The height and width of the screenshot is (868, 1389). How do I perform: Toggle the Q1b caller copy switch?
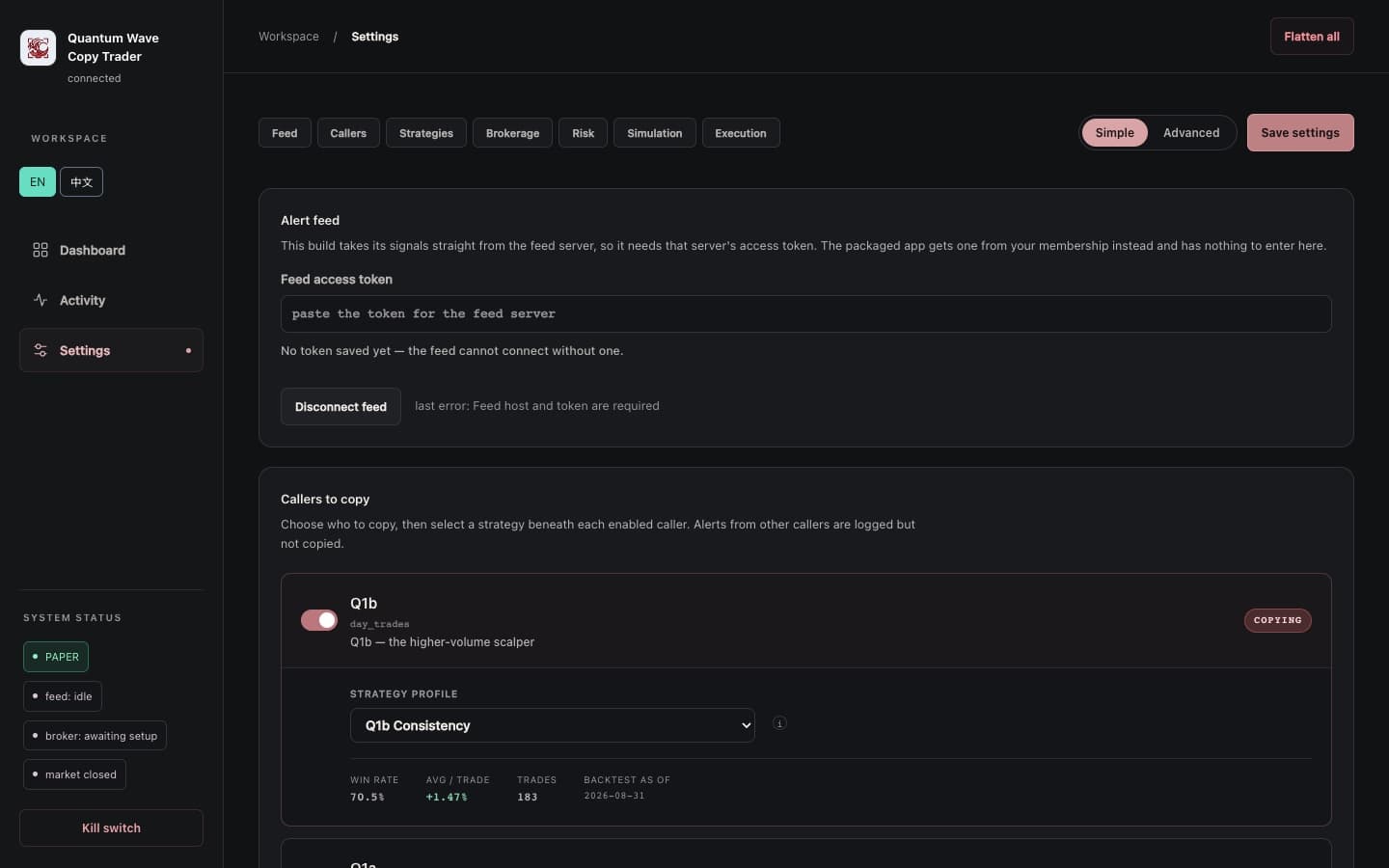(319, 620)
